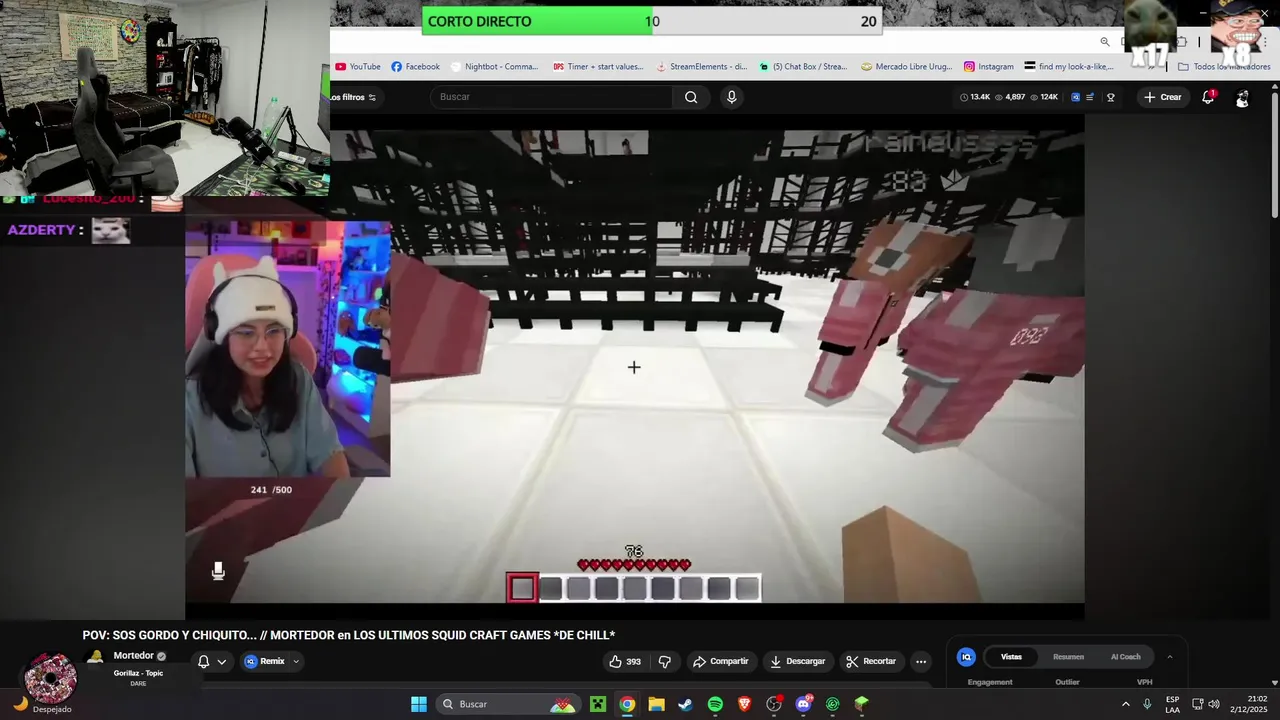Click the 13.4K watch time stat
The height and width of the screenshot is (720, 1280).
point(975,97)
